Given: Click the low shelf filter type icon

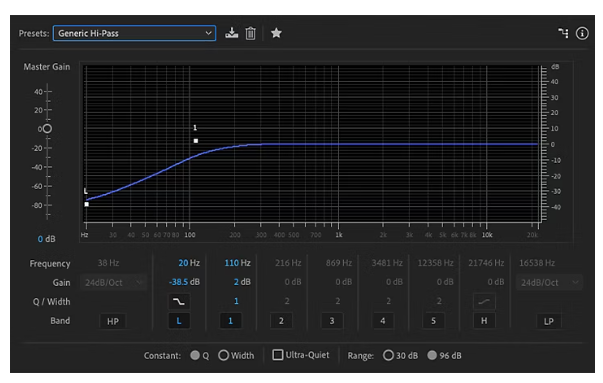Looking at the screenshot, I should click(179, 301).
